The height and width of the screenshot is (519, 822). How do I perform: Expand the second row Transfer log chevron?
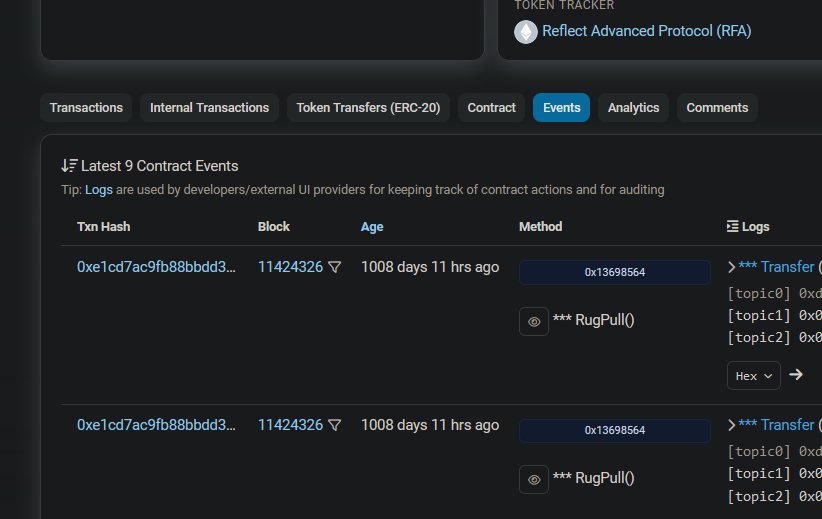click(x=731, y=425)
